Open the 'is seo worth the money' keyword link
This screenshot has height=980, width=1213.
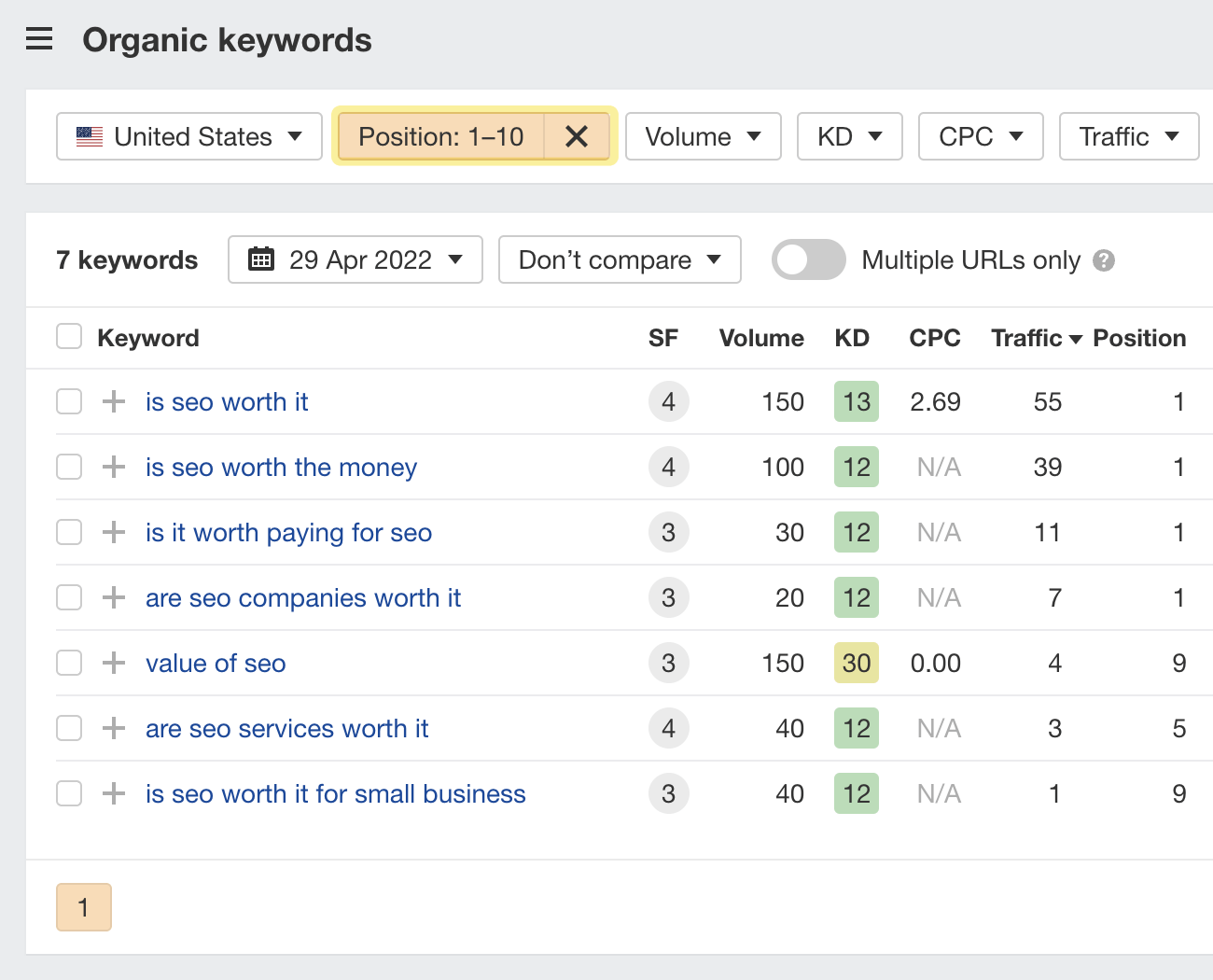pyautogui.click(x=281, y=467)
